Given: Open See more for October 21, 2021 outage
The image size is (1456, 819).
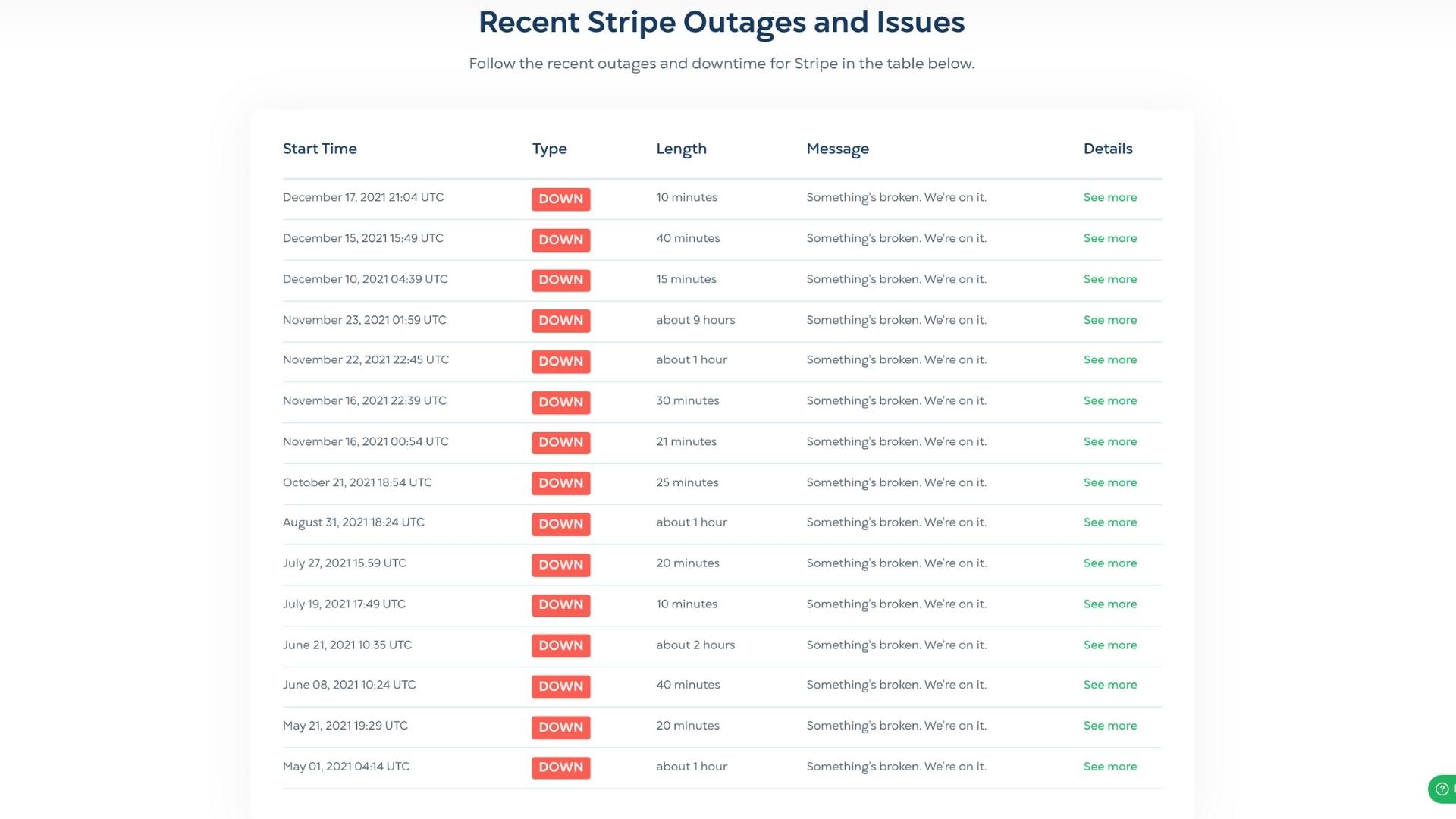Looking at the screenshot, I should pyautogui.click(x=1110, y=482).
